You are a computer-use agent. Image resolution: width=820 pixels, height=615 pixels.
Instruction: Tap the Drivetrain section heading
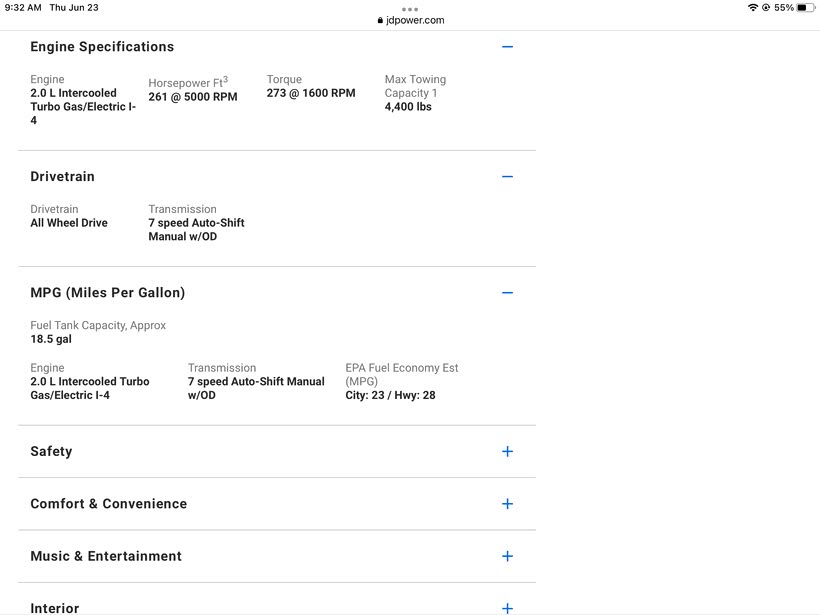click(x=62, y=177)
